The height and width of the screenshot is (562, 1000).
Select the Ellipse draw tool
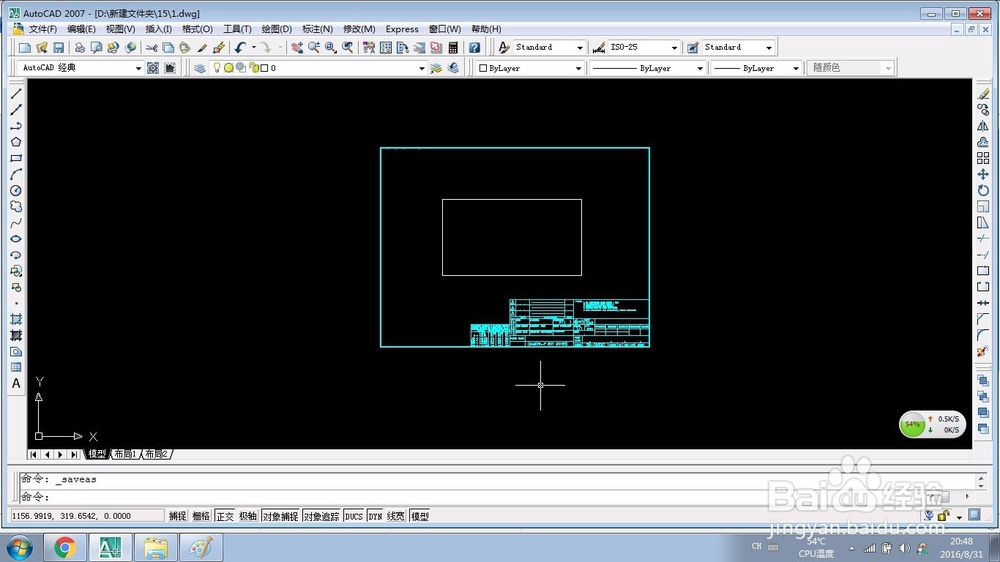pos(16,239)
